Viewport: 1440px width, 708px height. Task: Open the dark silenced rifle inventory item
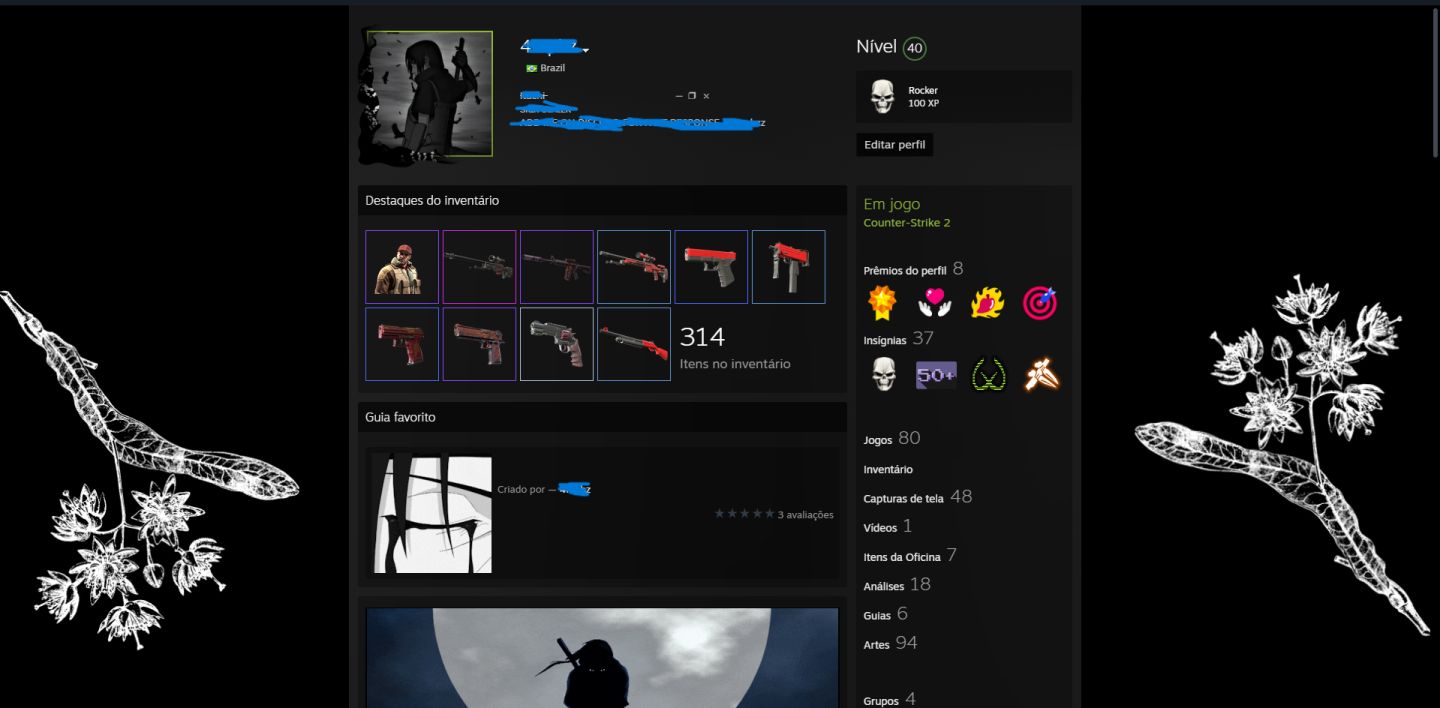pyautogui.click(x=557, y=267)
